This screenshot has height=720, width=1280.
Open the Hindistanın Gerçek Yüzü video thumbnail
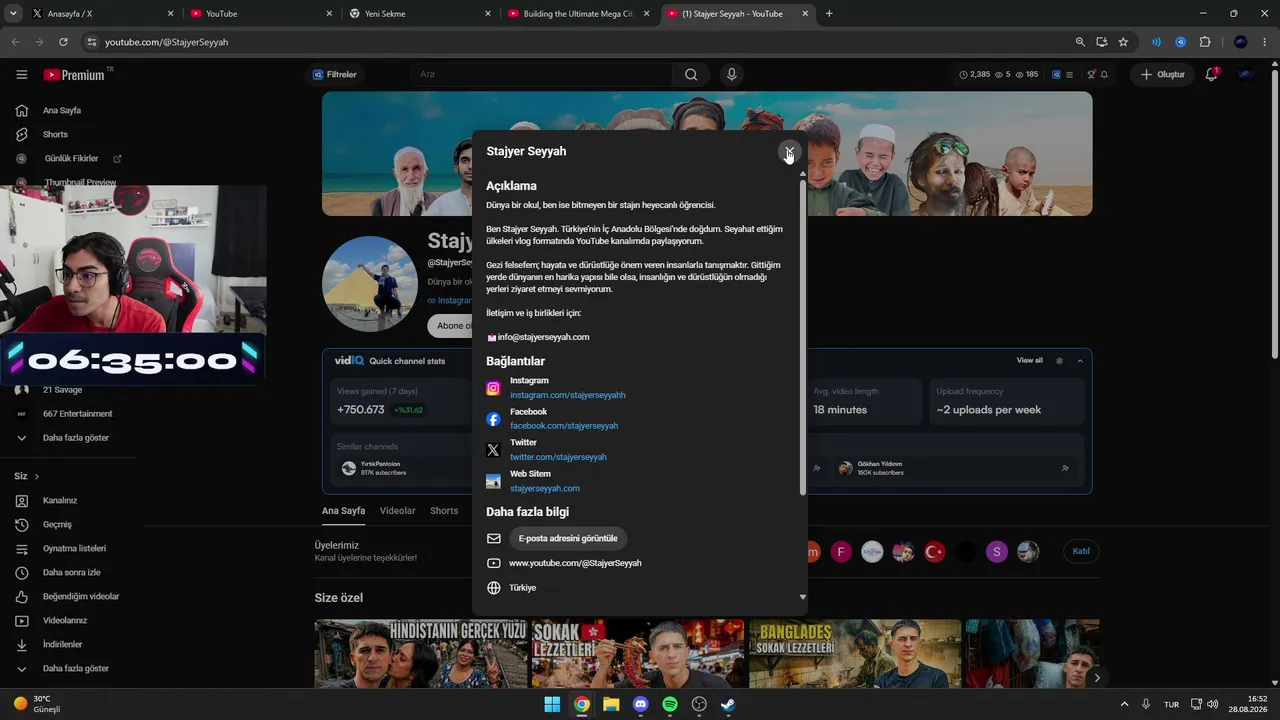pyautogui.click(x=420, y=654)
